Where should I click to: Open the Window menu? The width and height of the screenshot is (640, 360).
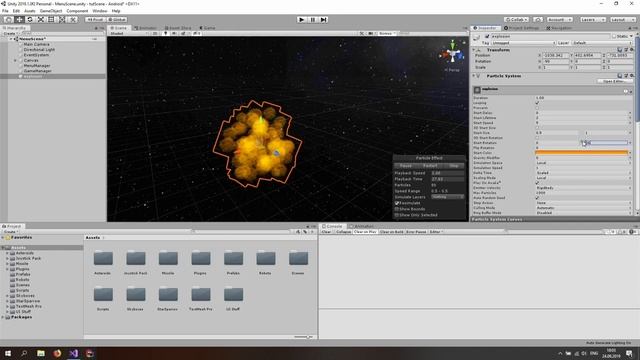(x=100, y=11)
